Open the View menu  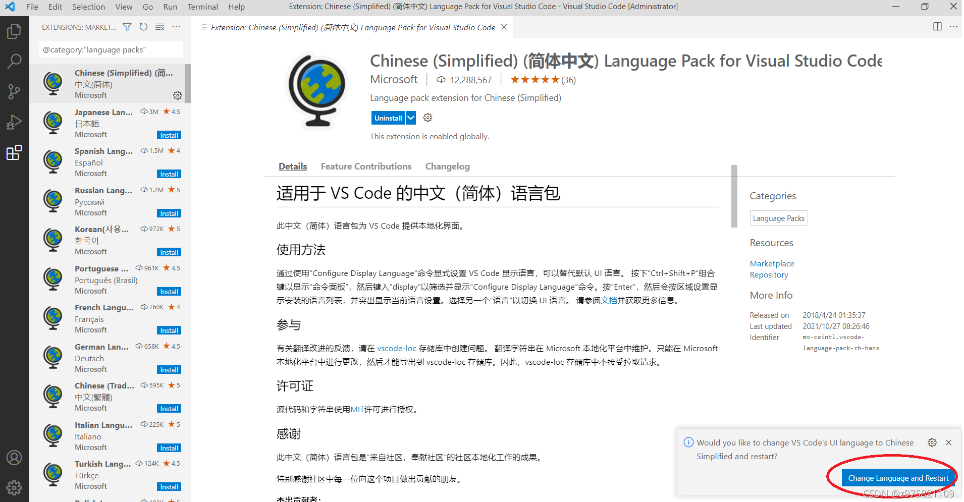click(124, 7)
